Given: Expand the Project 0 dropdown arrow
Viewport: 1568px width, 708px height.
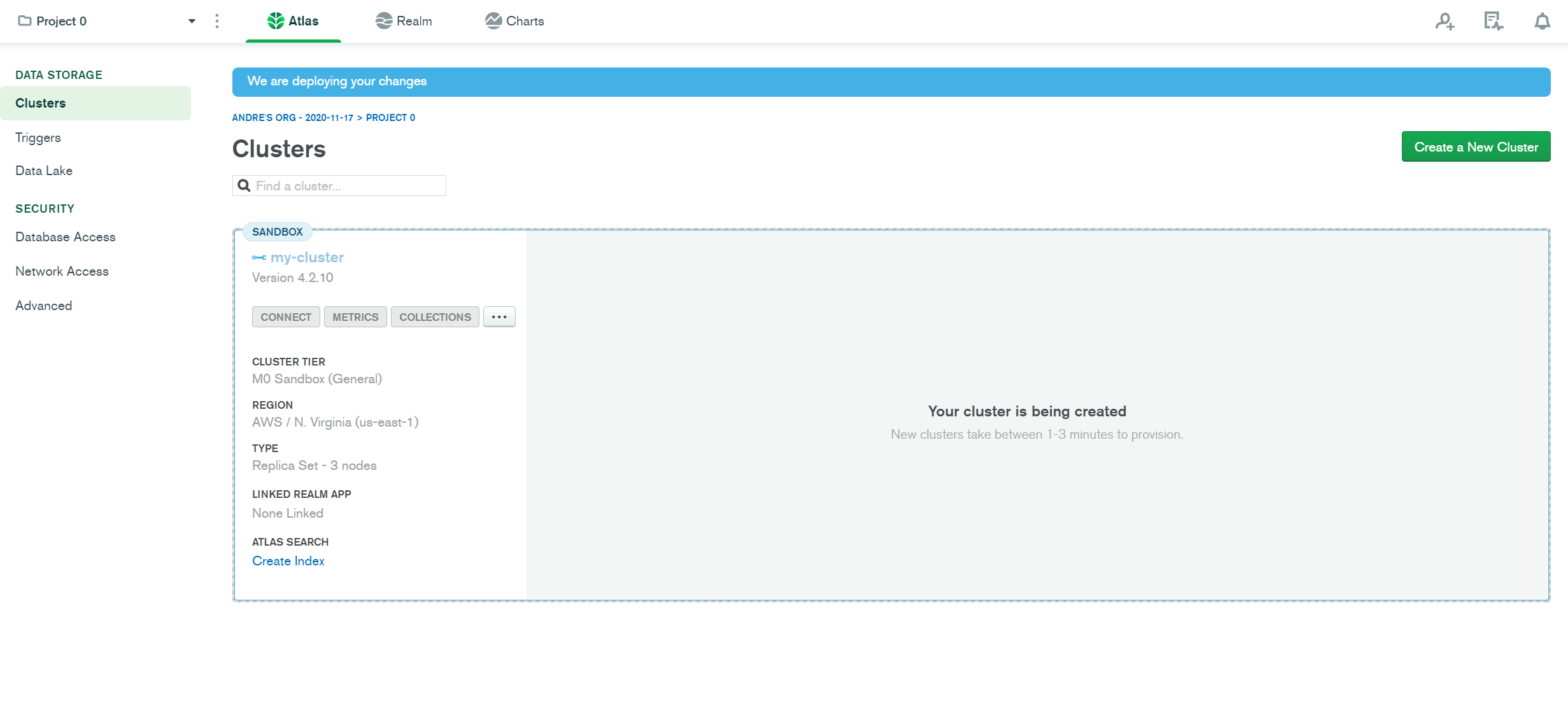Looking at the screenshot, I should point(192,21).
